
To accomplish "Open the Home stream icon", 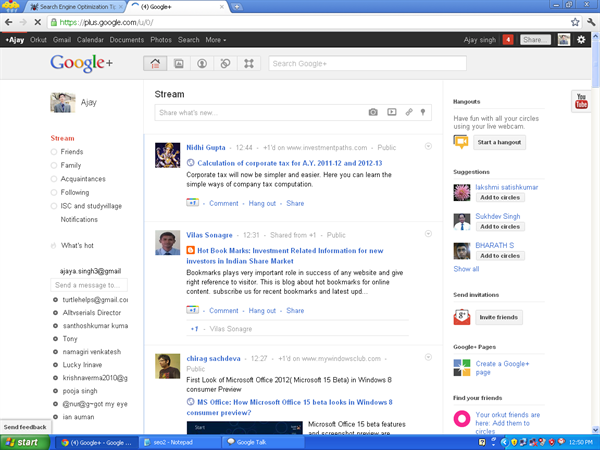I will [x=155, y=64].
